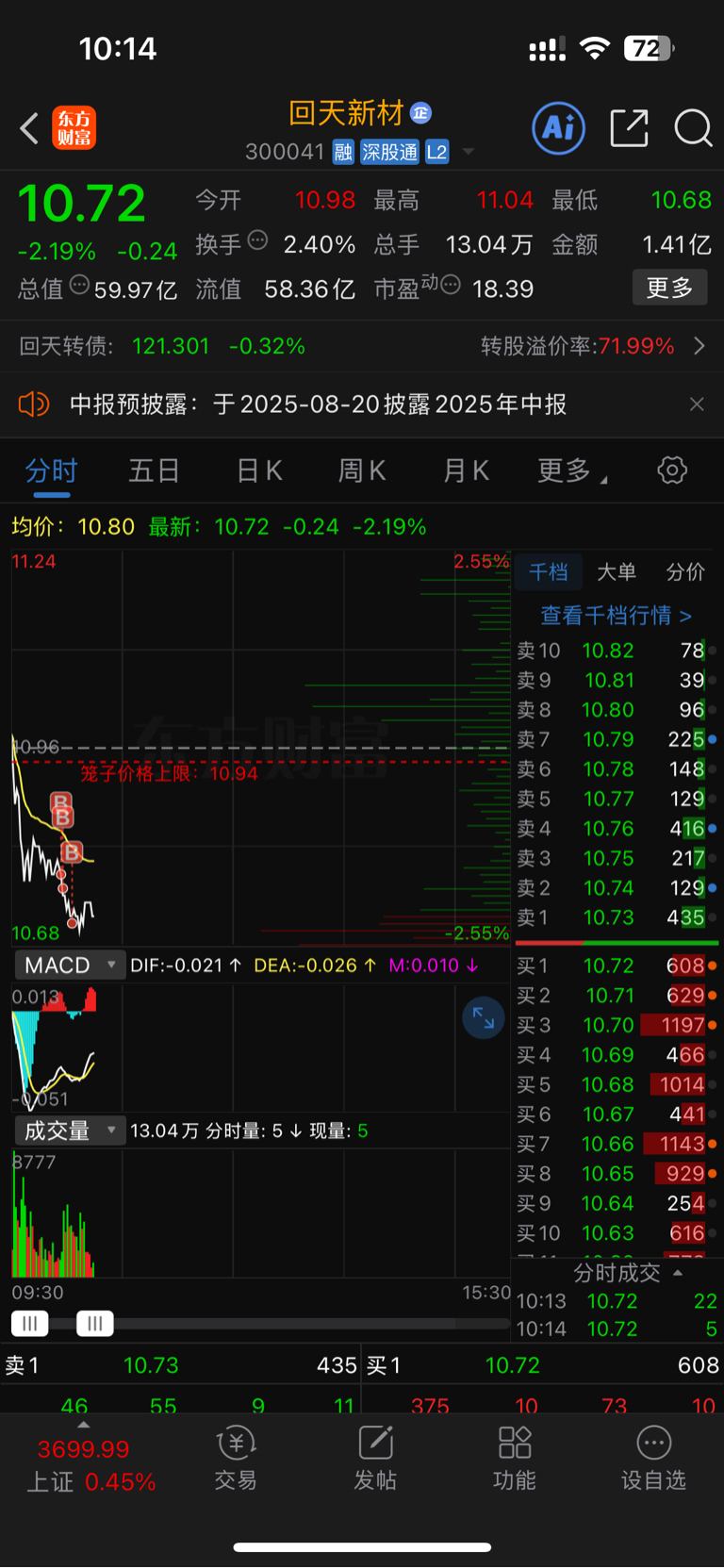
Task: Expand stock code dropdown arrow
Action: (468, 152)
